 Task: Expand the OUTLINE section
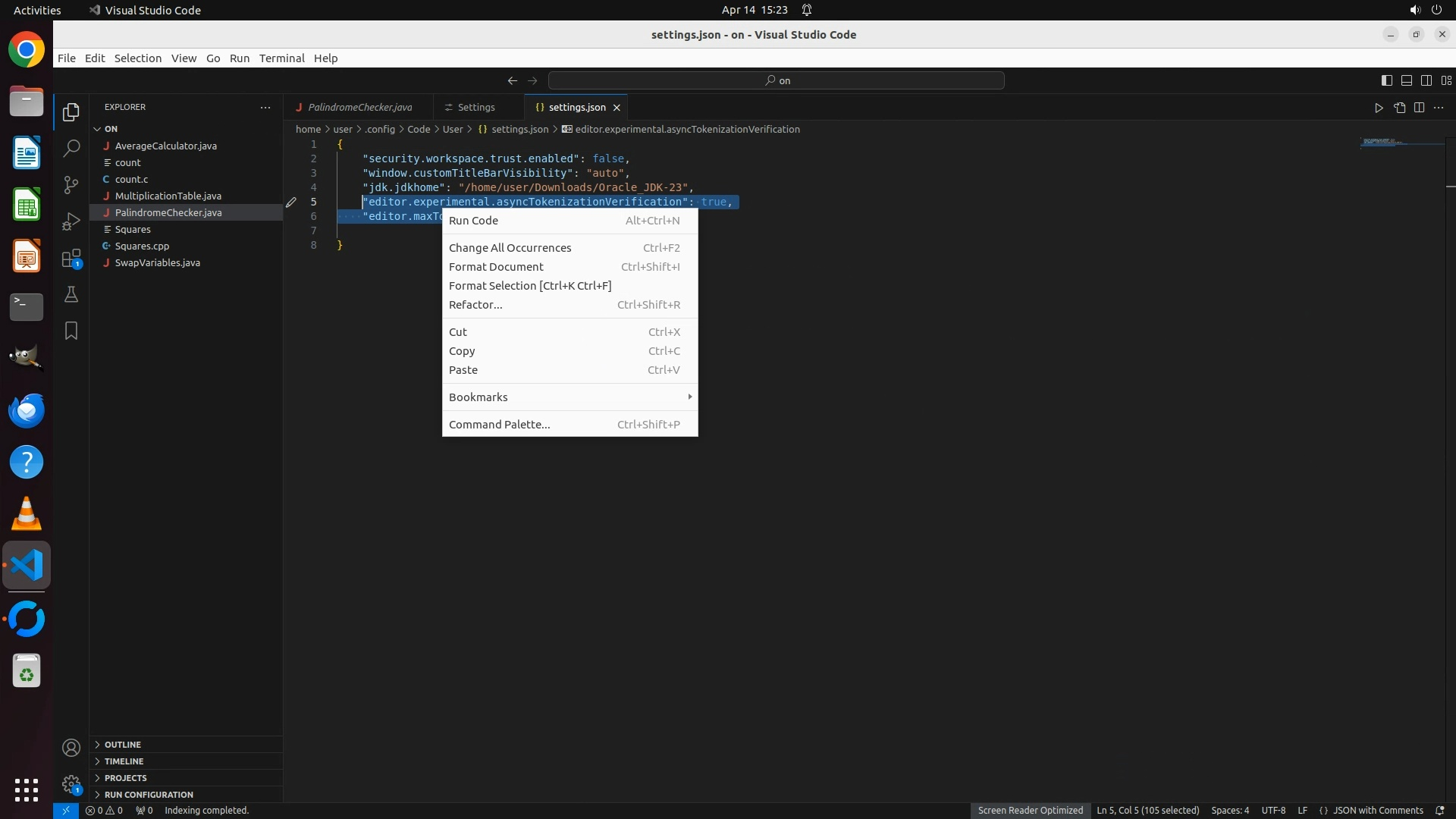pos(123,745)
